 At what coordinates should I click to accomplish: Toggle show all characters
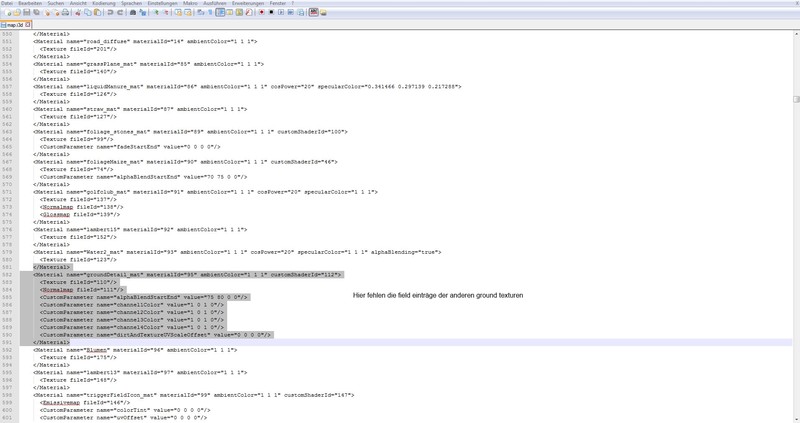(210, 12)
